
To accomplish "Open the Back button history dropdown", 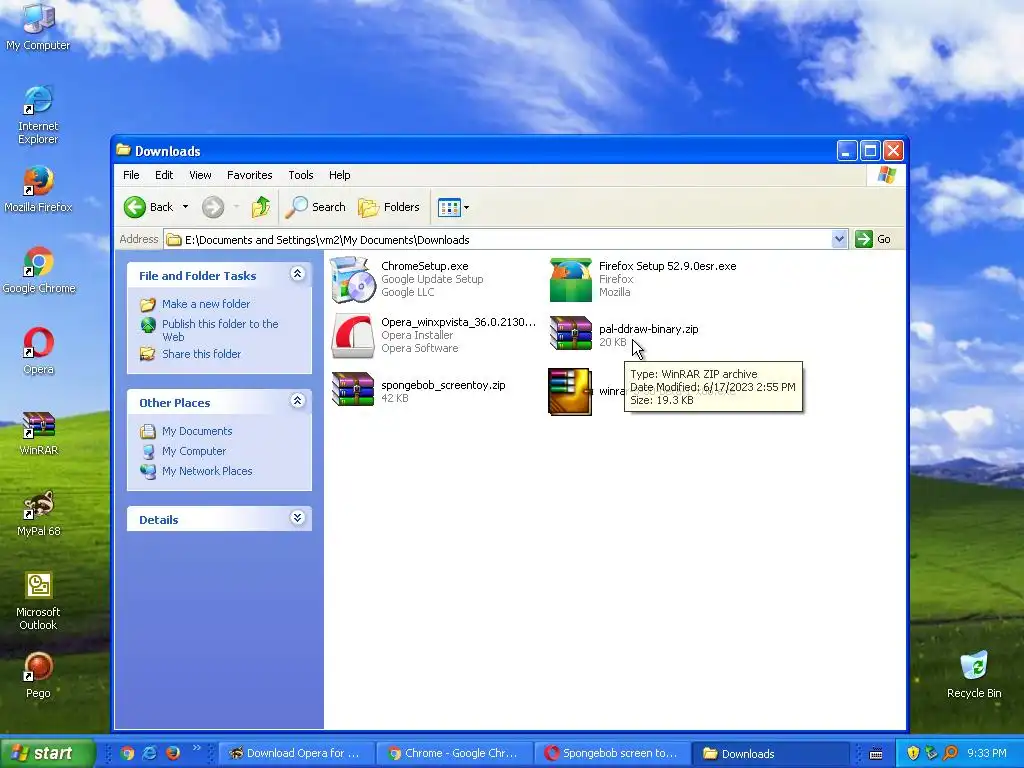I will click(185, 207).
